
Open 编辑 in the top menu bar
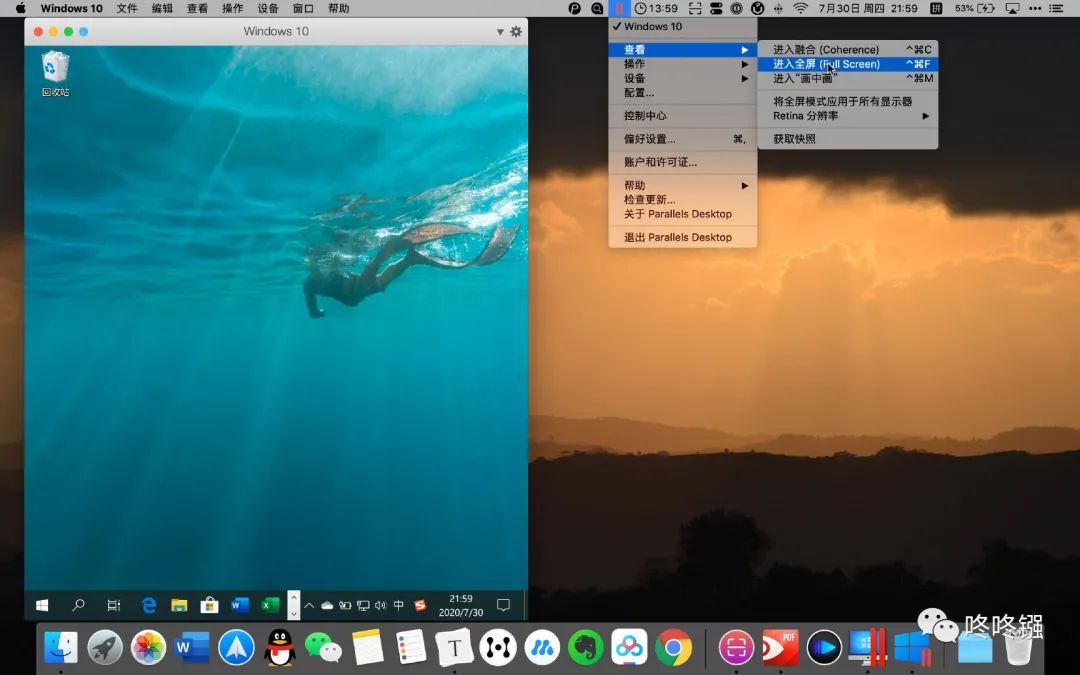tap(162, 8)
